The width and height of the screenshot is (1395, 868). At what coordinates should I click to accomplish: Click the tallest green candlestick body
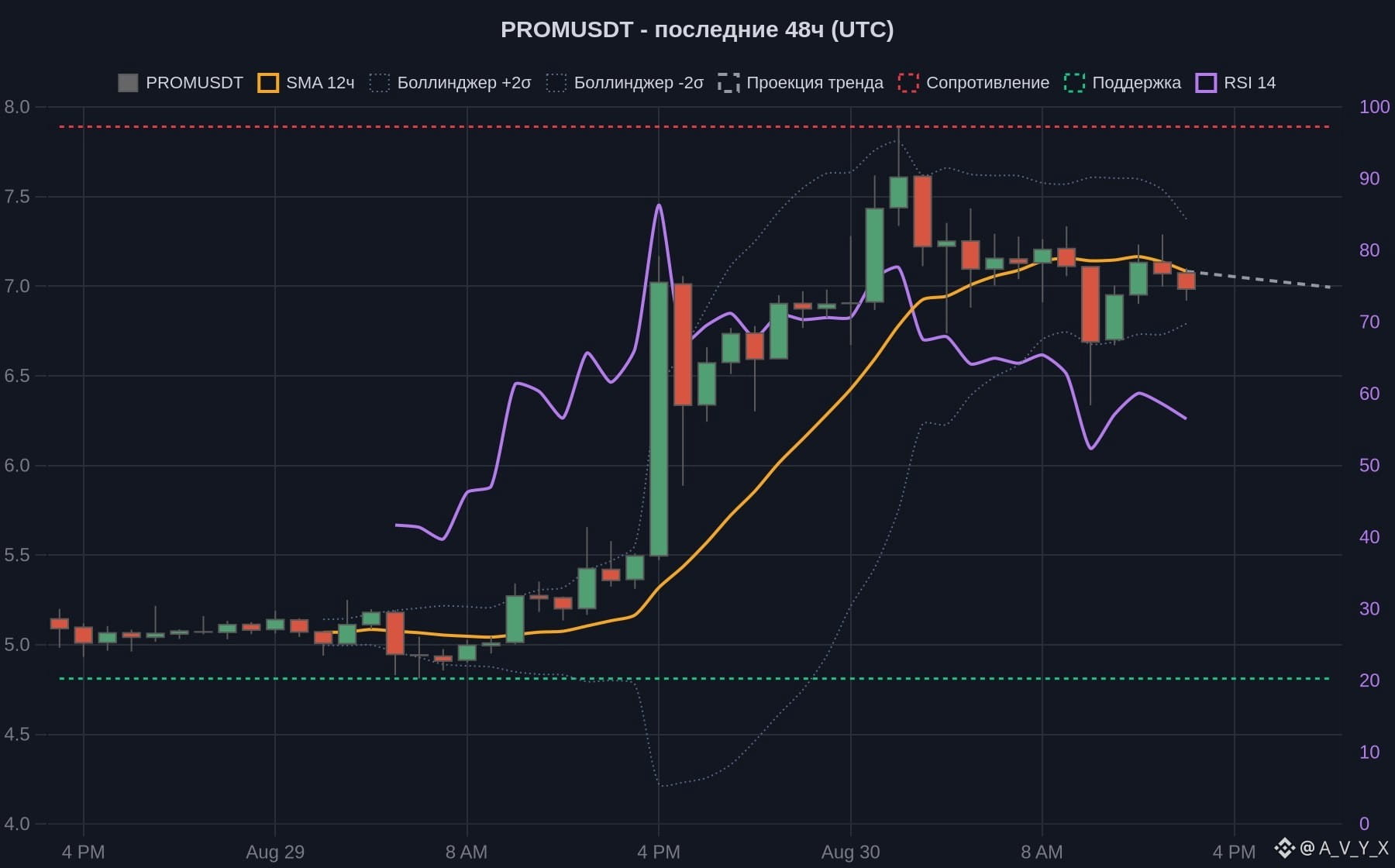tap(659, 418)
